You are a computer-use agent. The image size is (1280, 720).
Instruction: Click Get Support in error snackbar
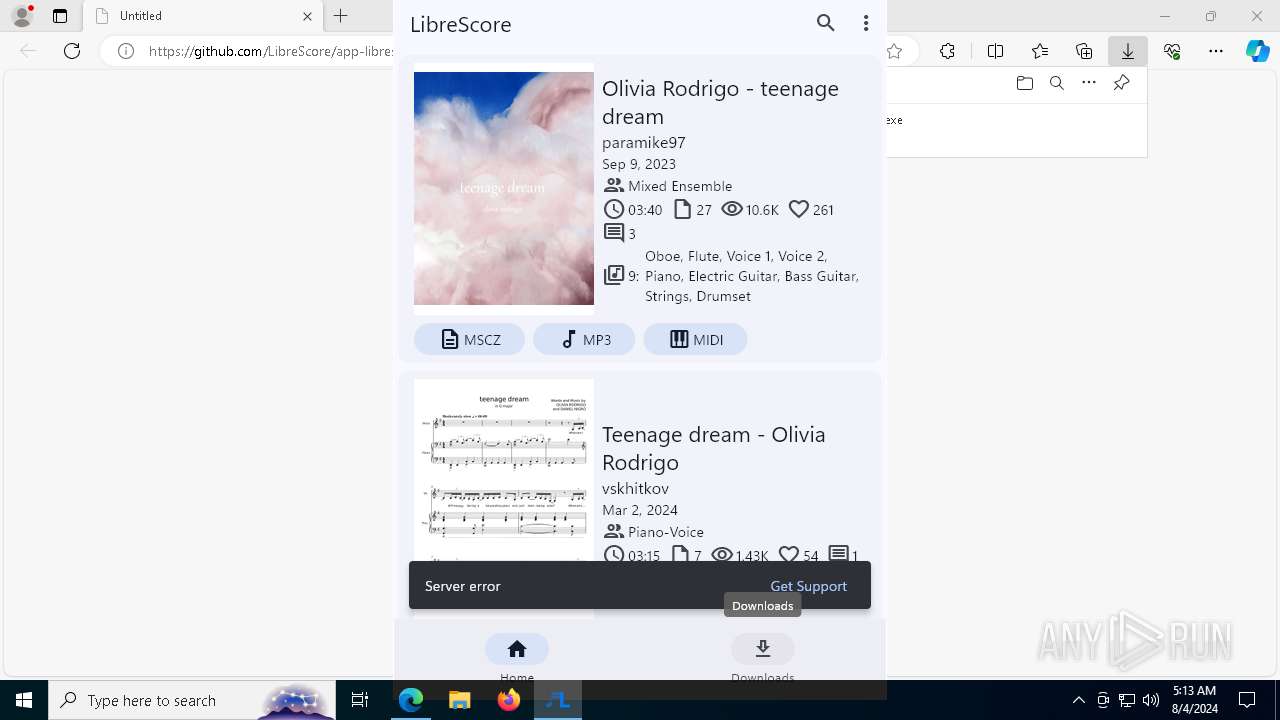coord(808,586)
